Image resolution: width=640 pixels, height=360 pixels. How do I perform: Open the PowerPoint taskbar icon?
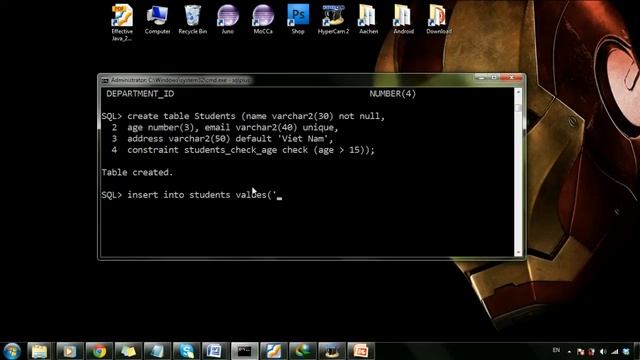[x=361, y=351]
